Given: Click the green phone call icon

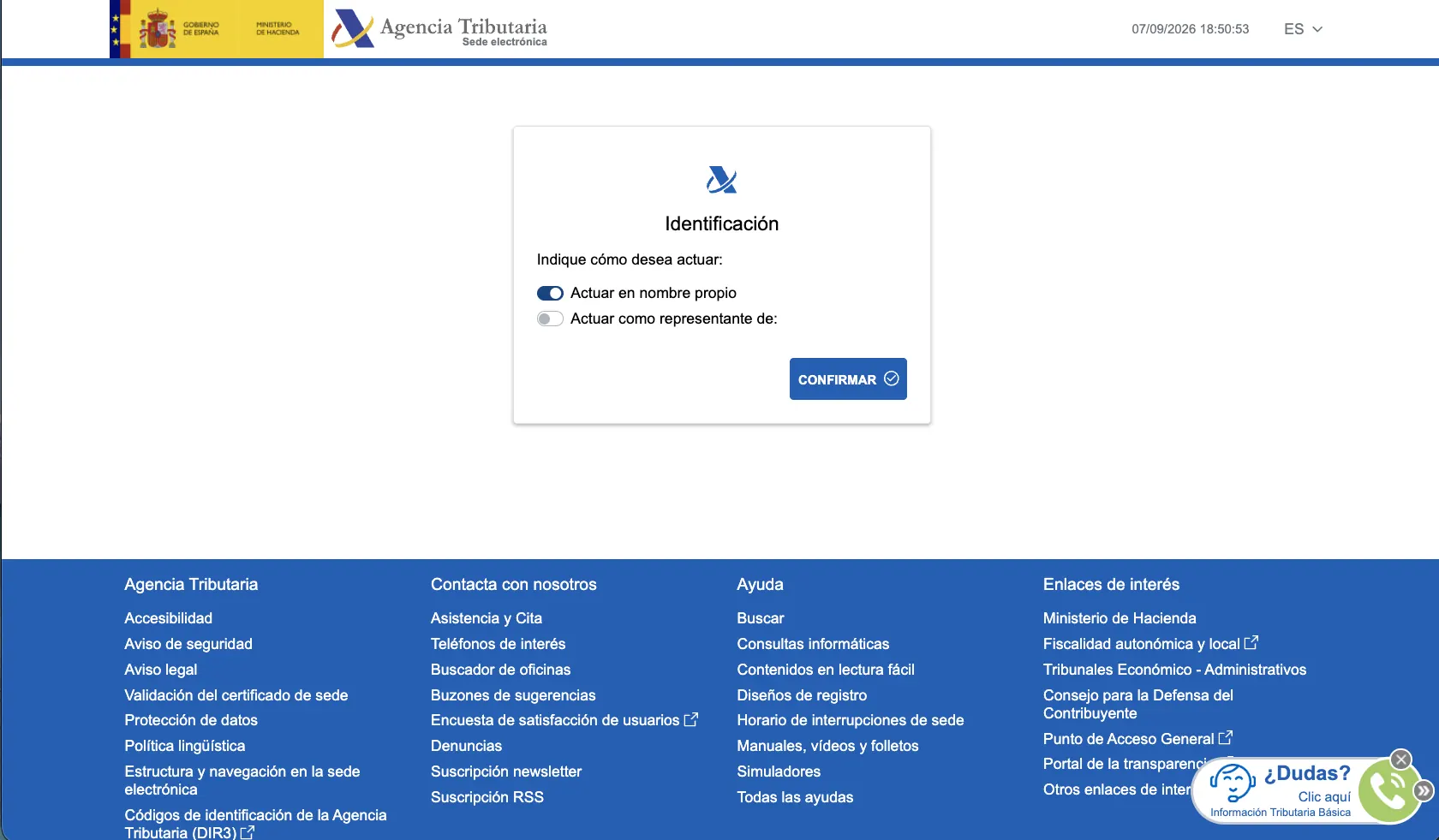Looking at the screenshot, I should (1388, 790).
